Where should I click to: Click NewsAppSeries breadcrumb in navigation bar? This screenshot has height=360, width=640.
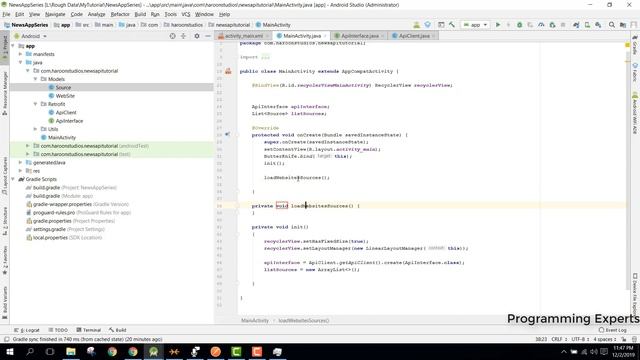[x=26, y=25]
